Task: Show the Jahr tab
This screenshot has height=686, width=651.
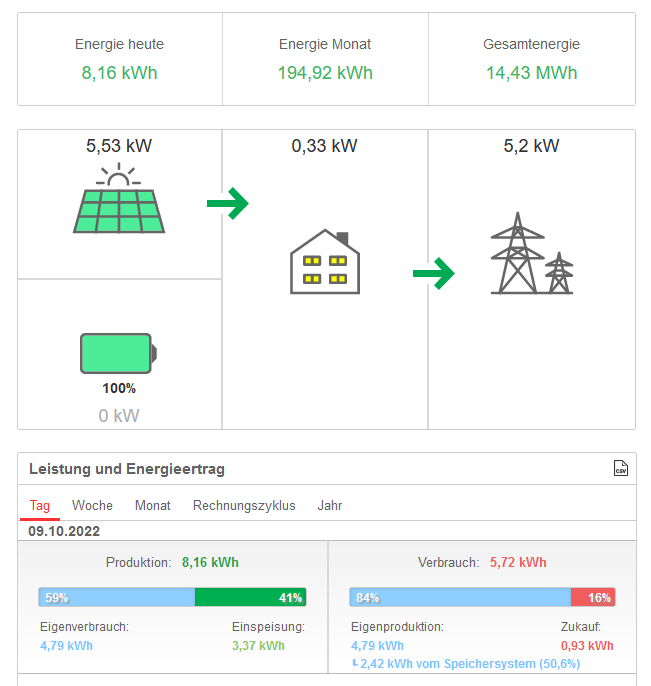Action: point(330,506)
